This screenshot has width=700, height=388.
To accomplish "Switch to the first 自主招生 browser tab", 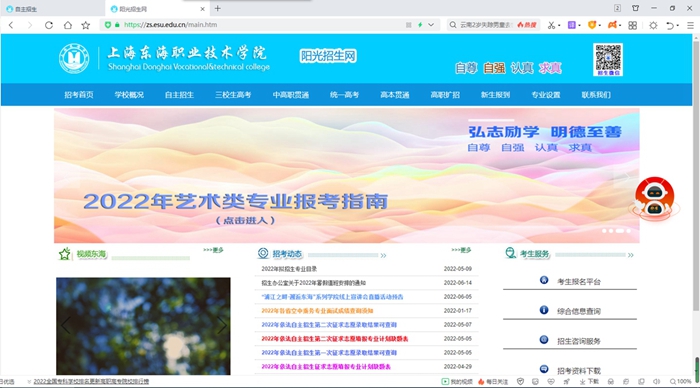I will click(x=52, y=9).
